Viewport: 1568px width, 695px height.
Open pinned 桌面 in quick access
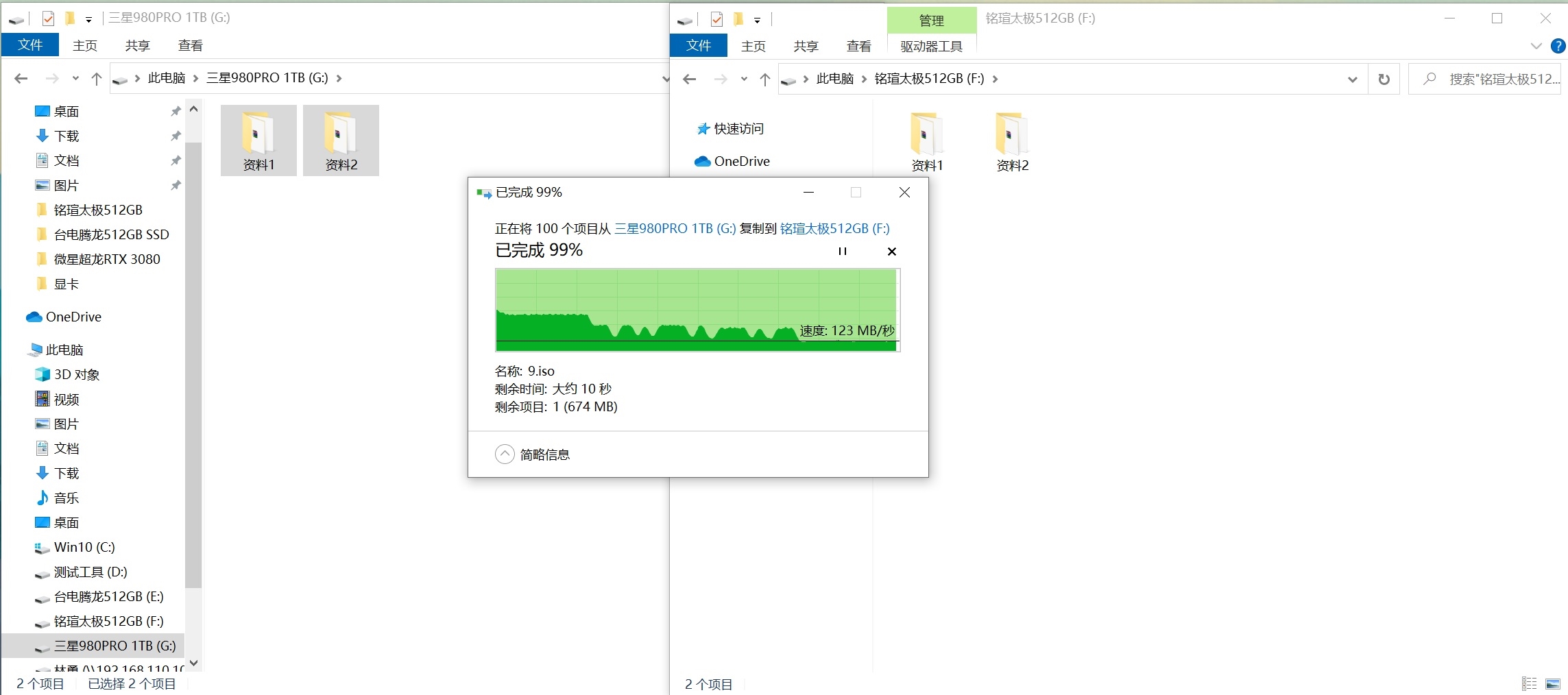(x=67, y=111)
